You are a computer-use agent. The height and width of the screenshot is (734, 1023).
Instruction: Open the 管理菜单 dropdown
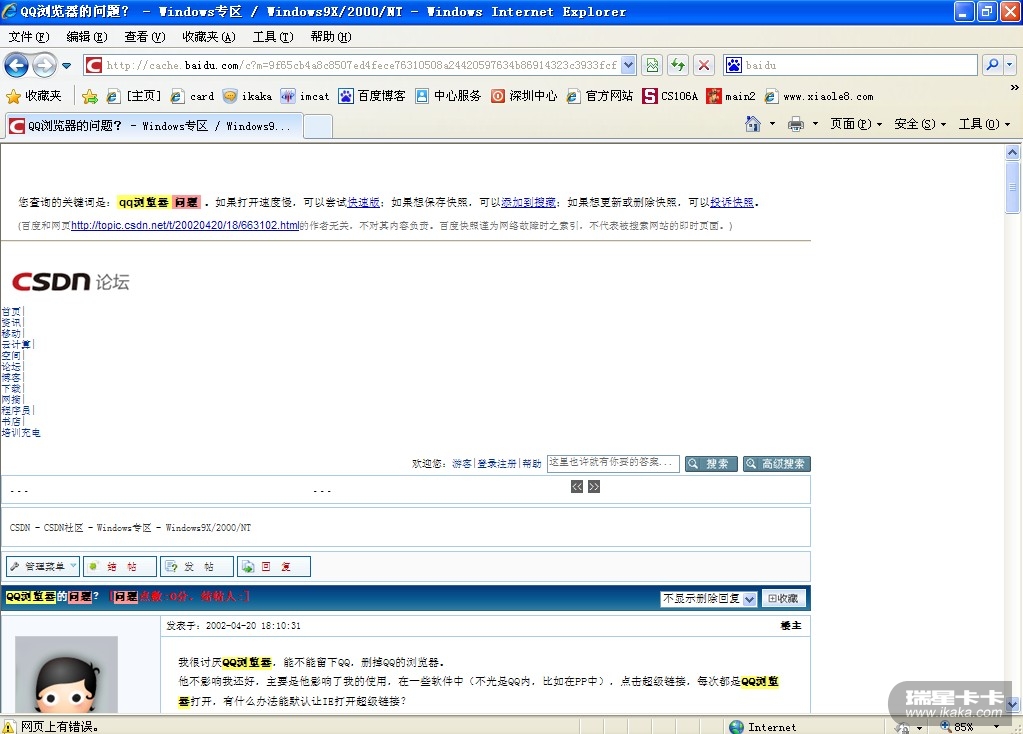pos(43,566)
